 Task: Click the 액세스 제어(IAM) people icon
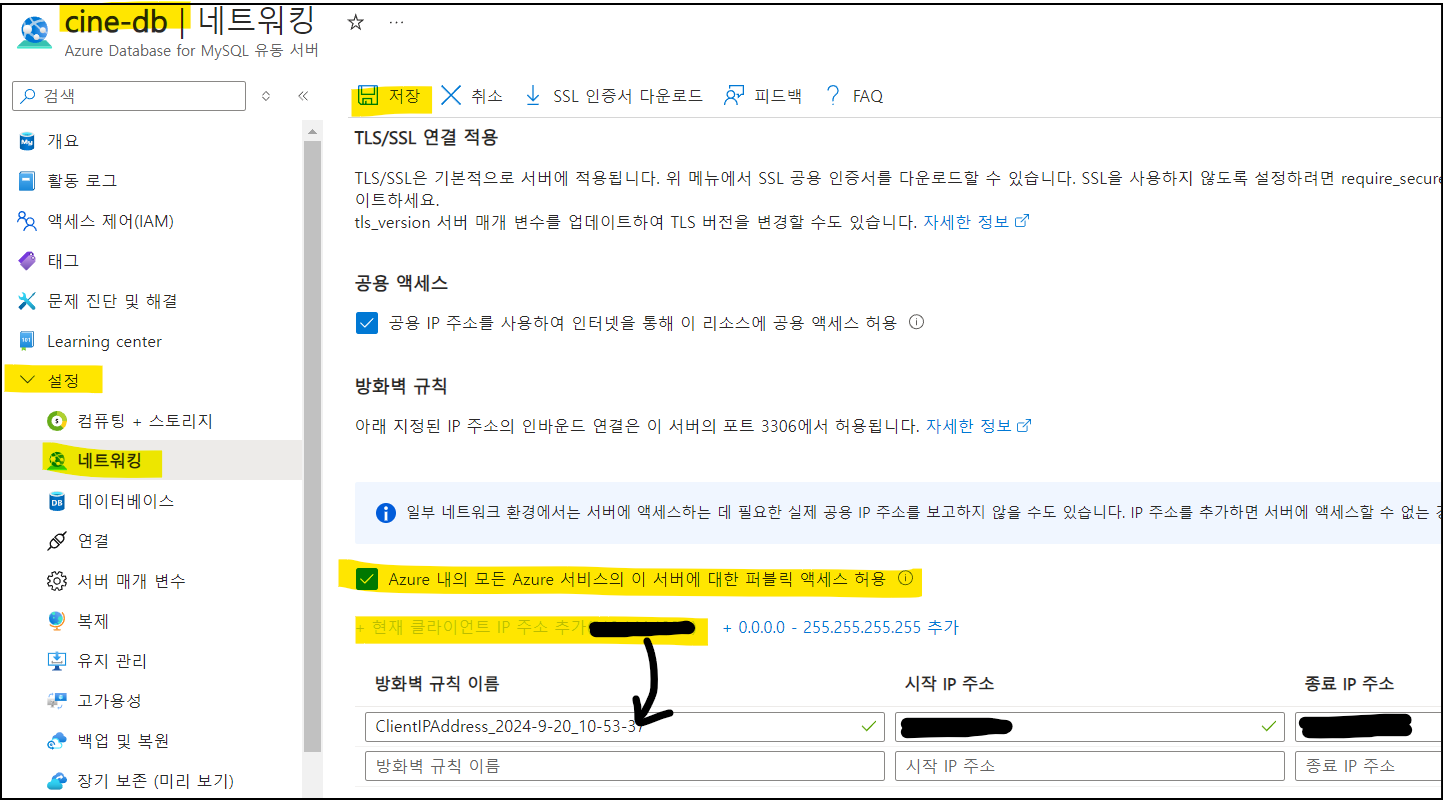pyautogui.click(x=27, y=221)
